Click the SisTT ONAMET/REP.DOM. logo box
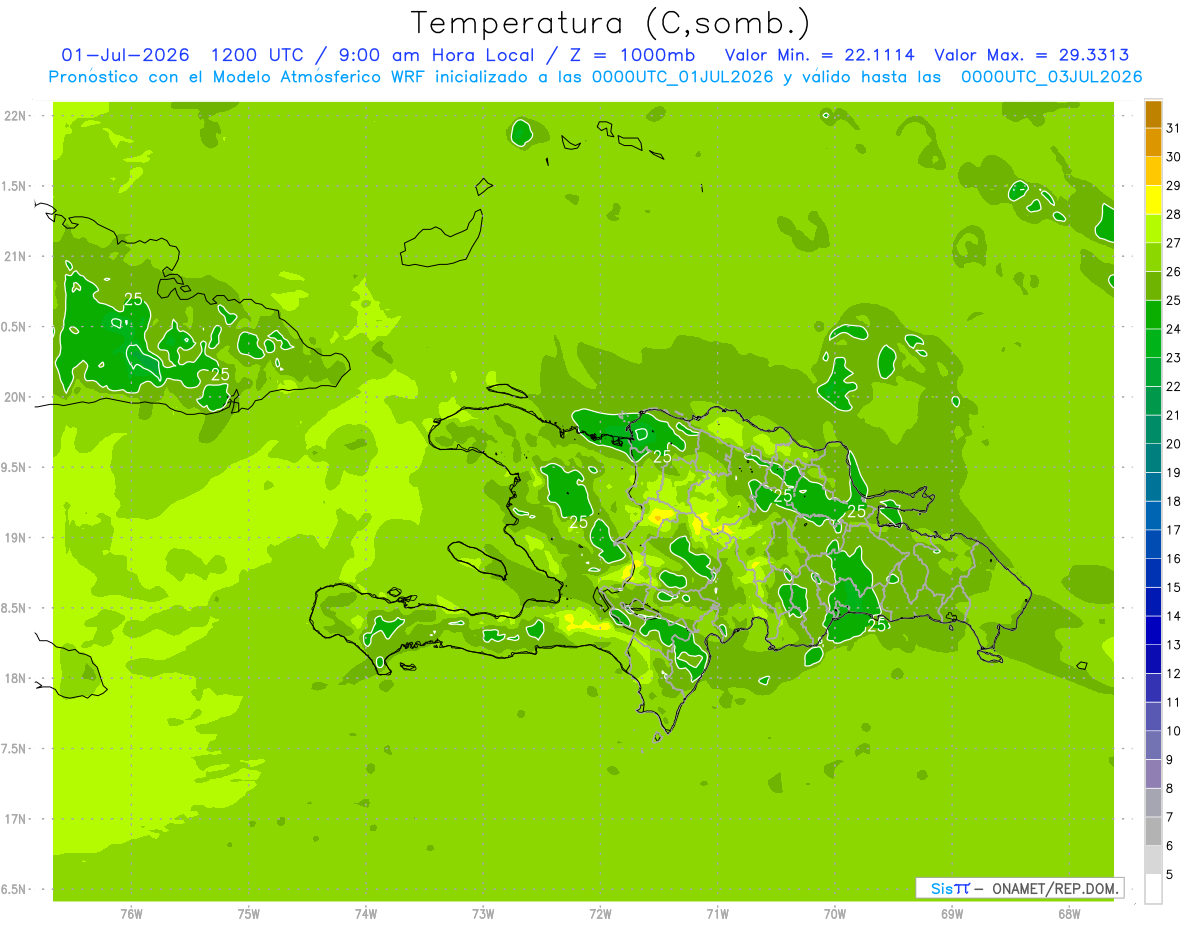Image resolution: width=1200 pixels, height=927 pixels. click(1019, 888)
